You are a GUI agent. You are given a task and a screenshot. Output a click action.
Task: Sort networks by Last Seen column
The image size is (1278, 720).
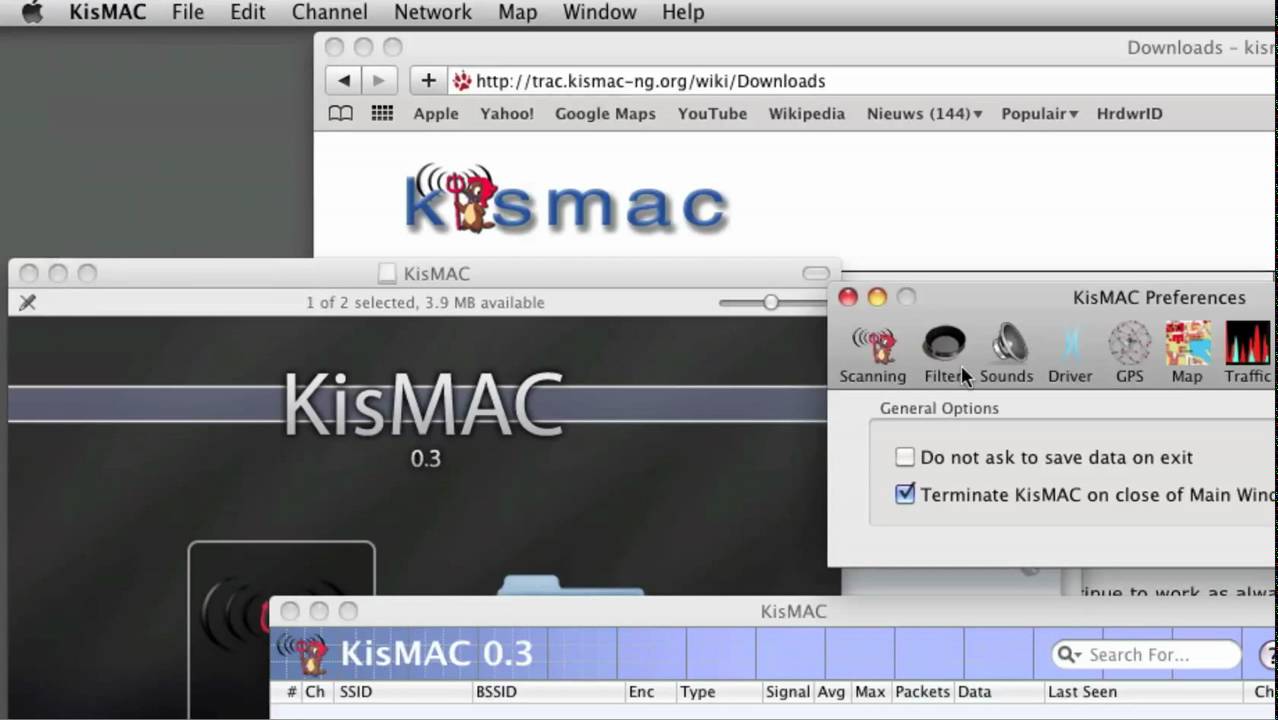point(1142,692)
